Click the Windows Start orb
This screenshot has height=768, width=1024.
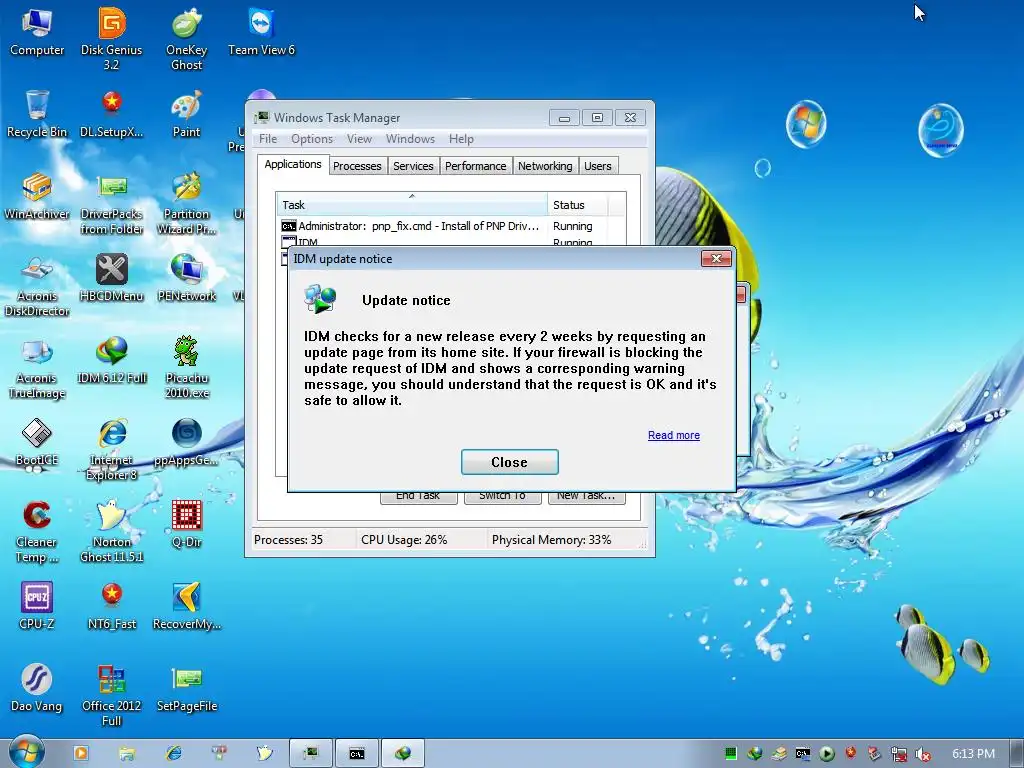26,753
